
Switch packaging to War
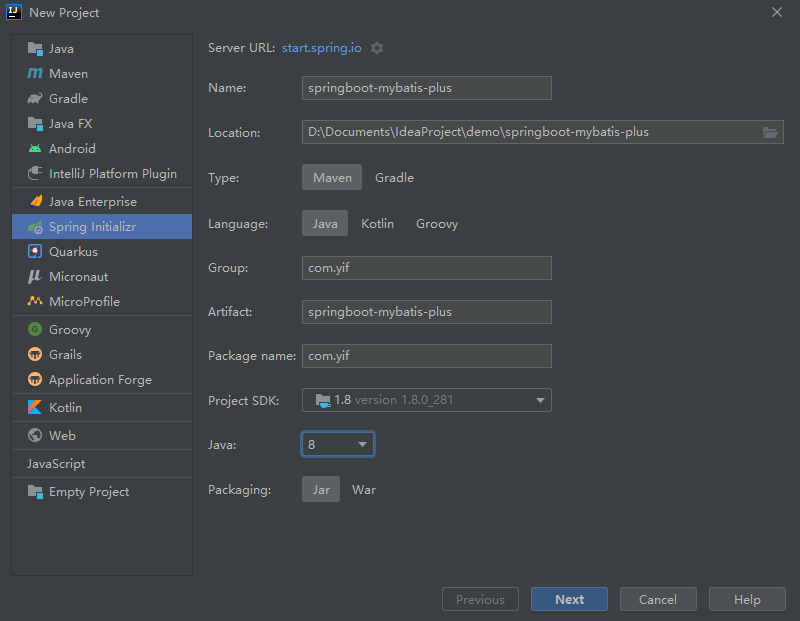pyautogui.click(x=364, y=490)
